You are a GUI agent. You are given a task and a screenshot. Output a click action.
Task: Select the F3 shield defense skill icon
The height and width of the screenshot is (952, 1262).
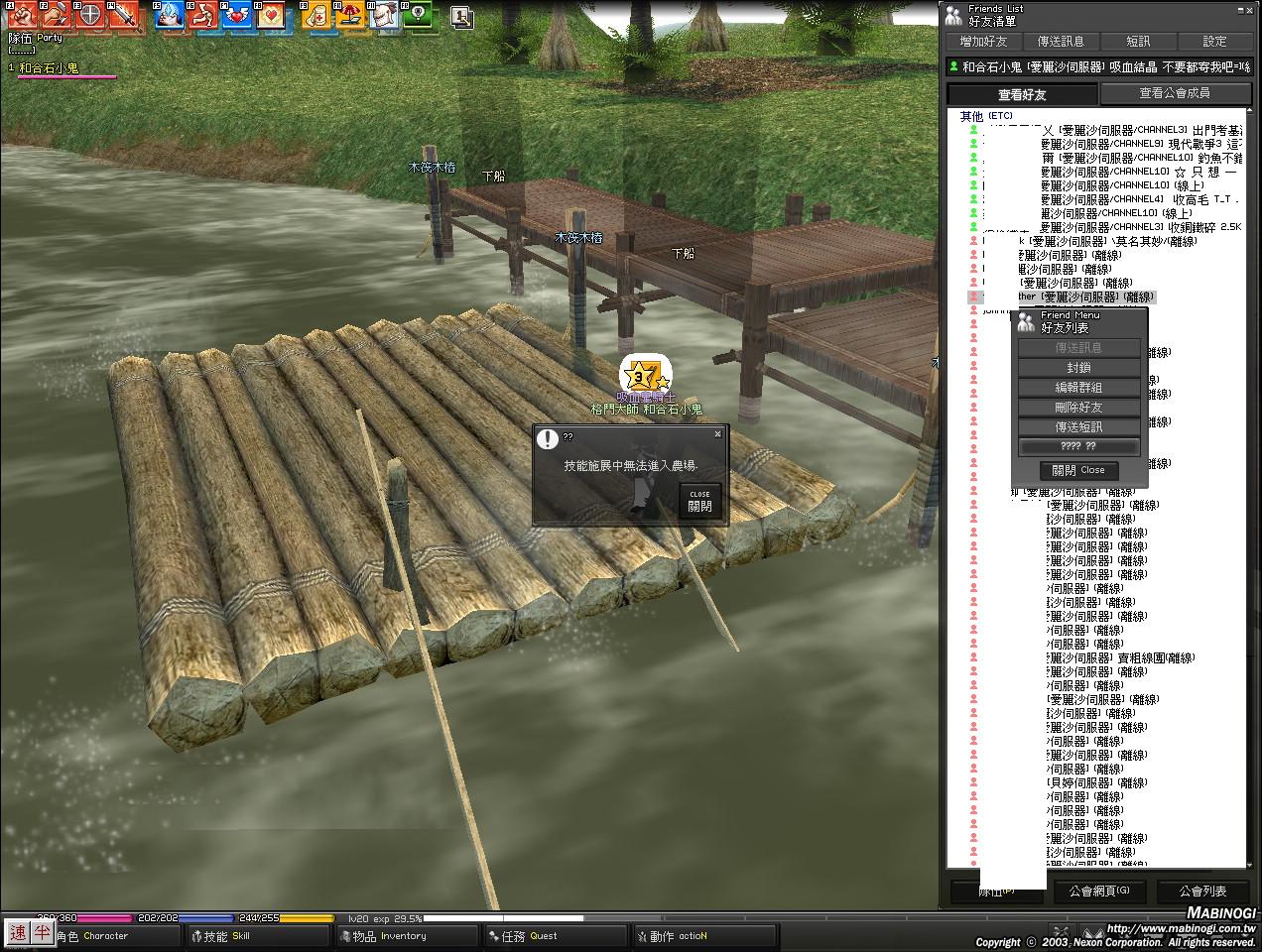(89, 15)
